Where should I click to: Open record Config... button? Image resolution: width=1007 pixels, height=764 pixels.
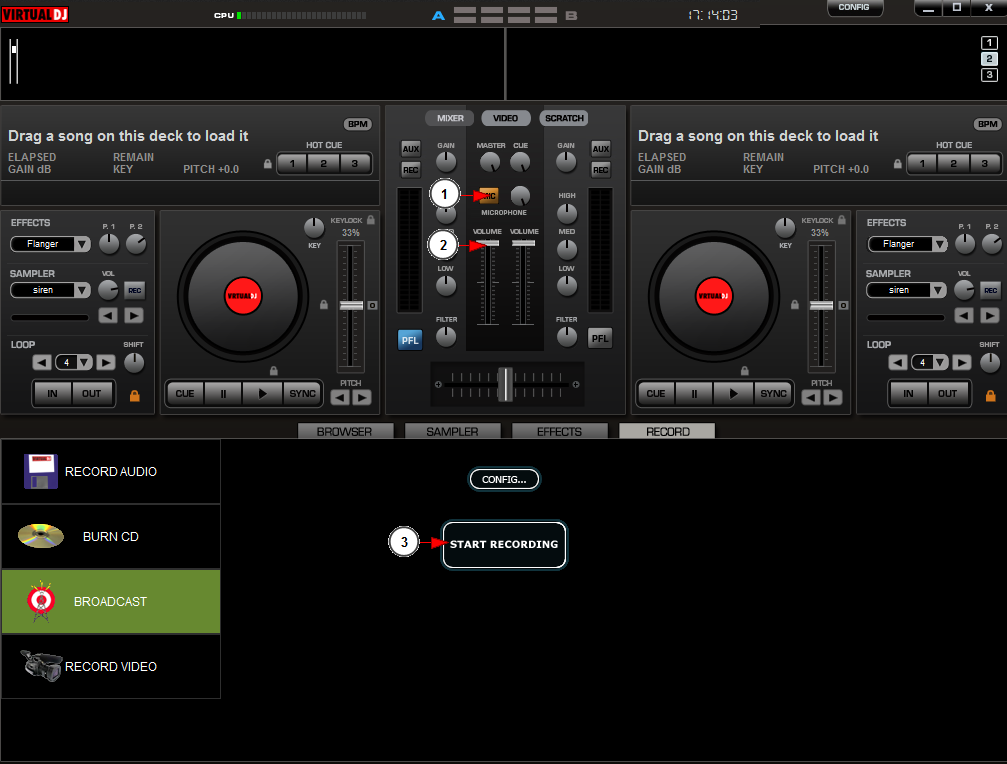point(504,480)
